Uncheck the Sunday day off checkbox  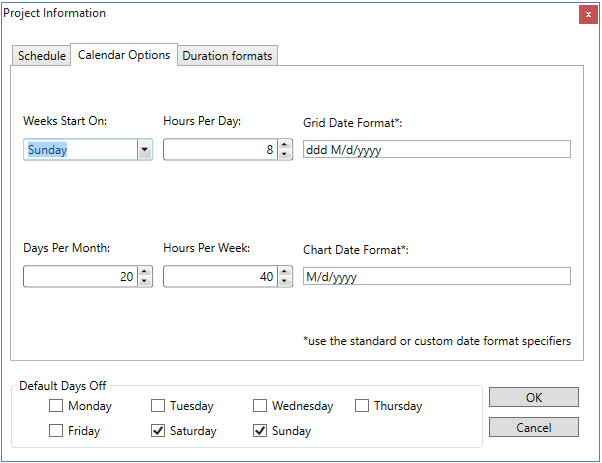tap(261, 431)
